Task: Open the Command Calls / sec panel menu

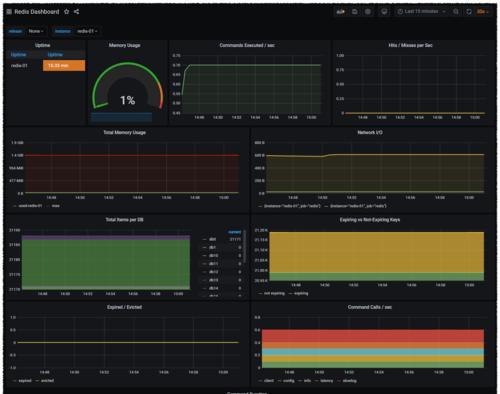Action: click(370, 307)
